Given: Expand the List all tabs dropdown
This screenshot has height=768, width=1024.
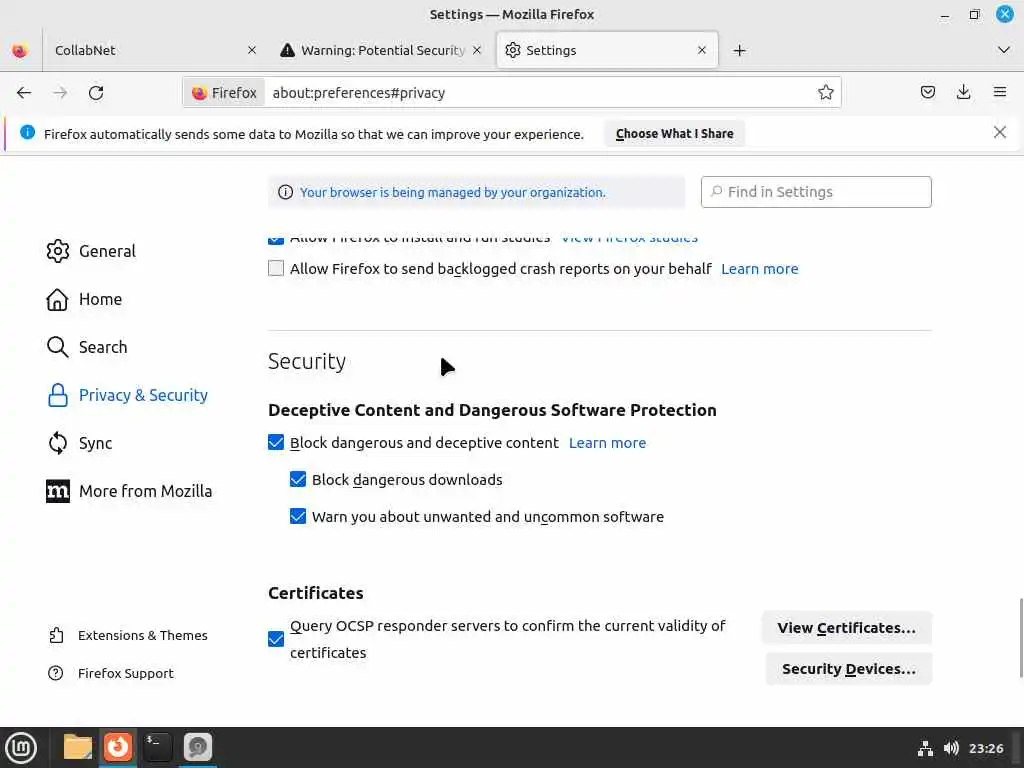Looking at the screenshot, I should tap(1003, 50).
